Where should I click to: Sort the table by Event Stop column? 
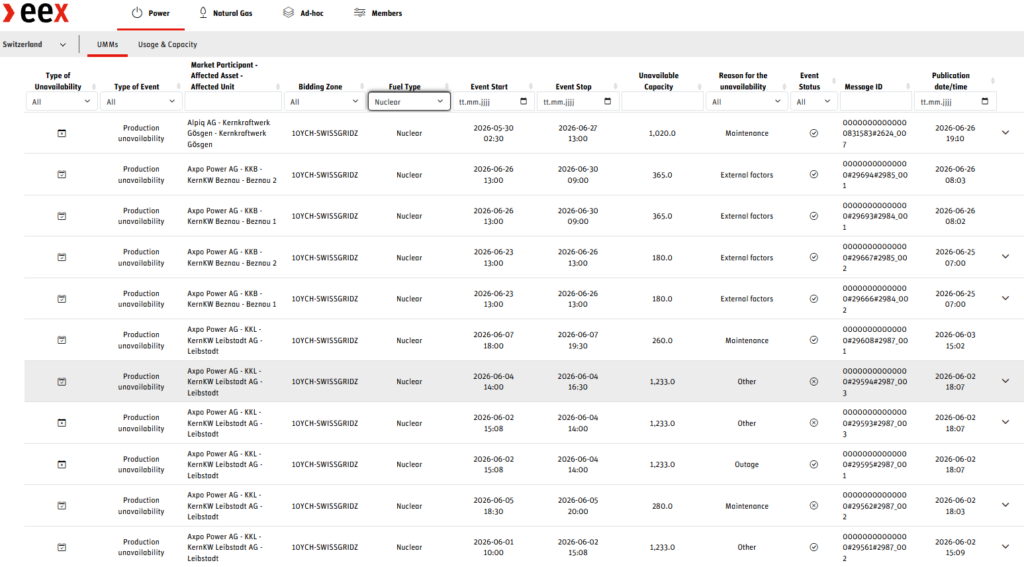(615, 86)
